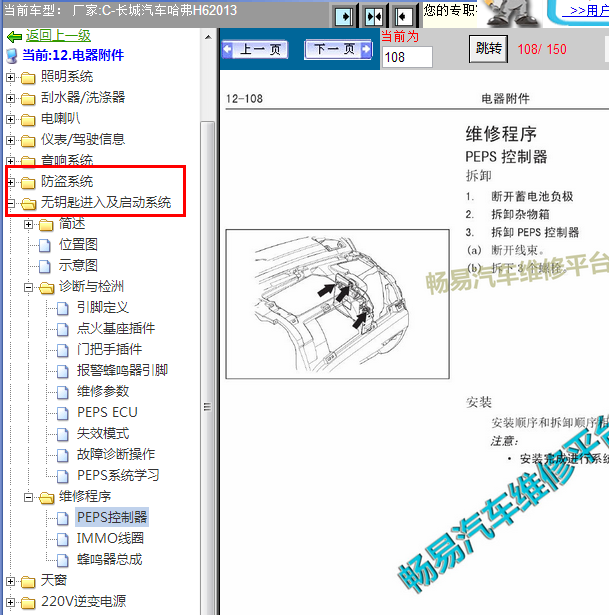
Task: Click the 音响系统 tree item
Action: pos(67,160)
